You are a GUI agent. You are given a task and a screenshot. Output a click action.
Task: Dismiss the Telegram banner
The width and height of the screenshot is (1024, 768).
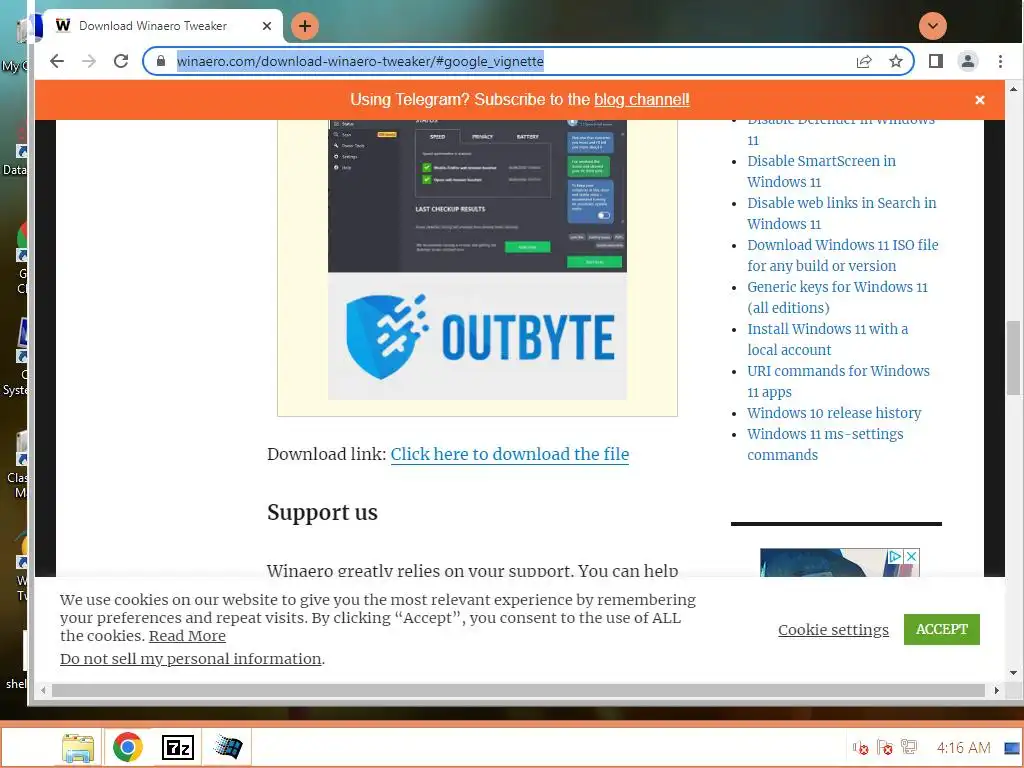(980, 100)
